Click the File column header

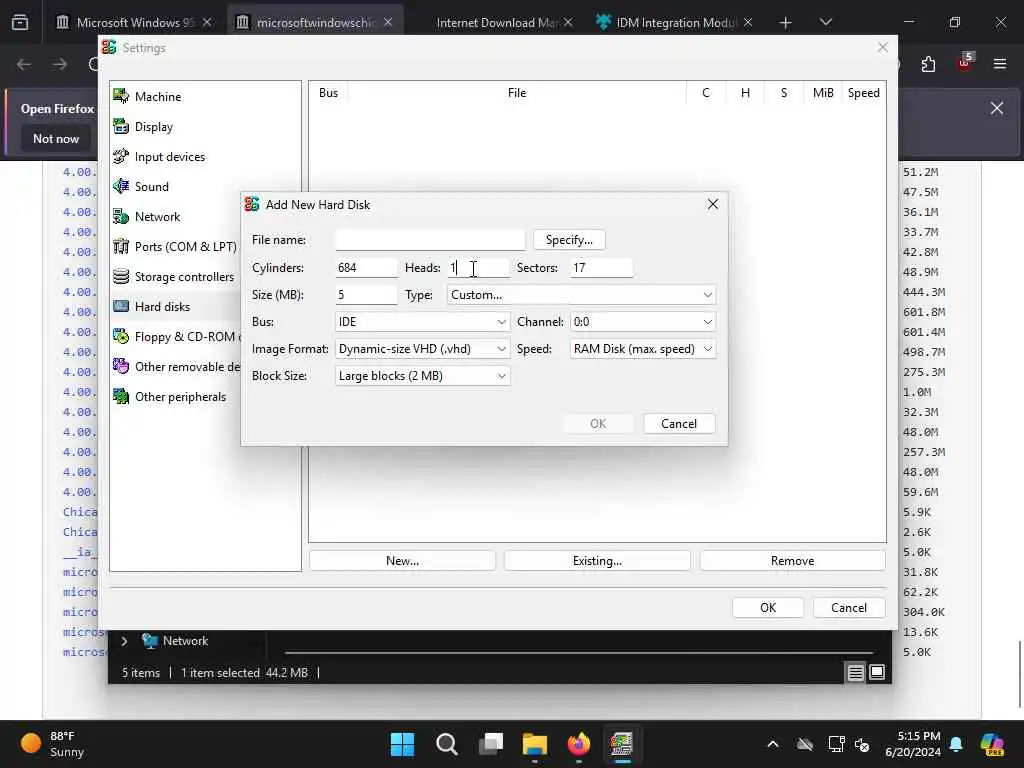(517, 93)
